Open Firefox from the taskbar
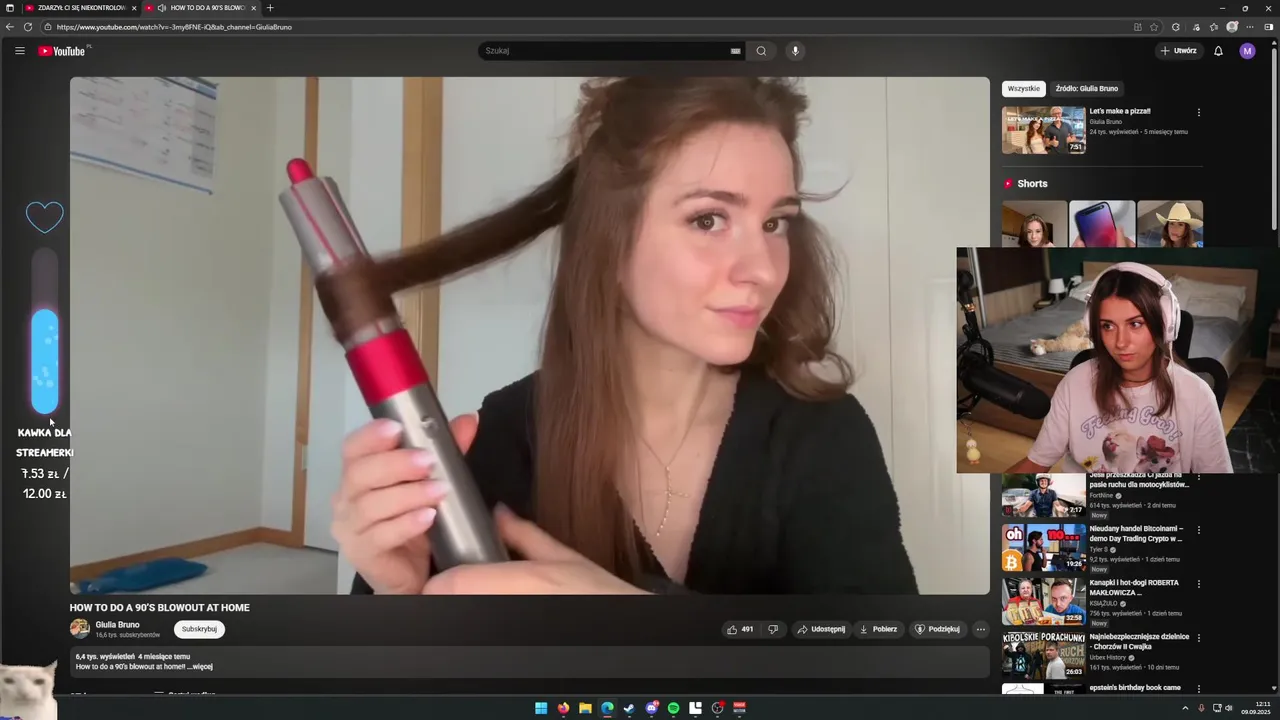 [563, 708]
